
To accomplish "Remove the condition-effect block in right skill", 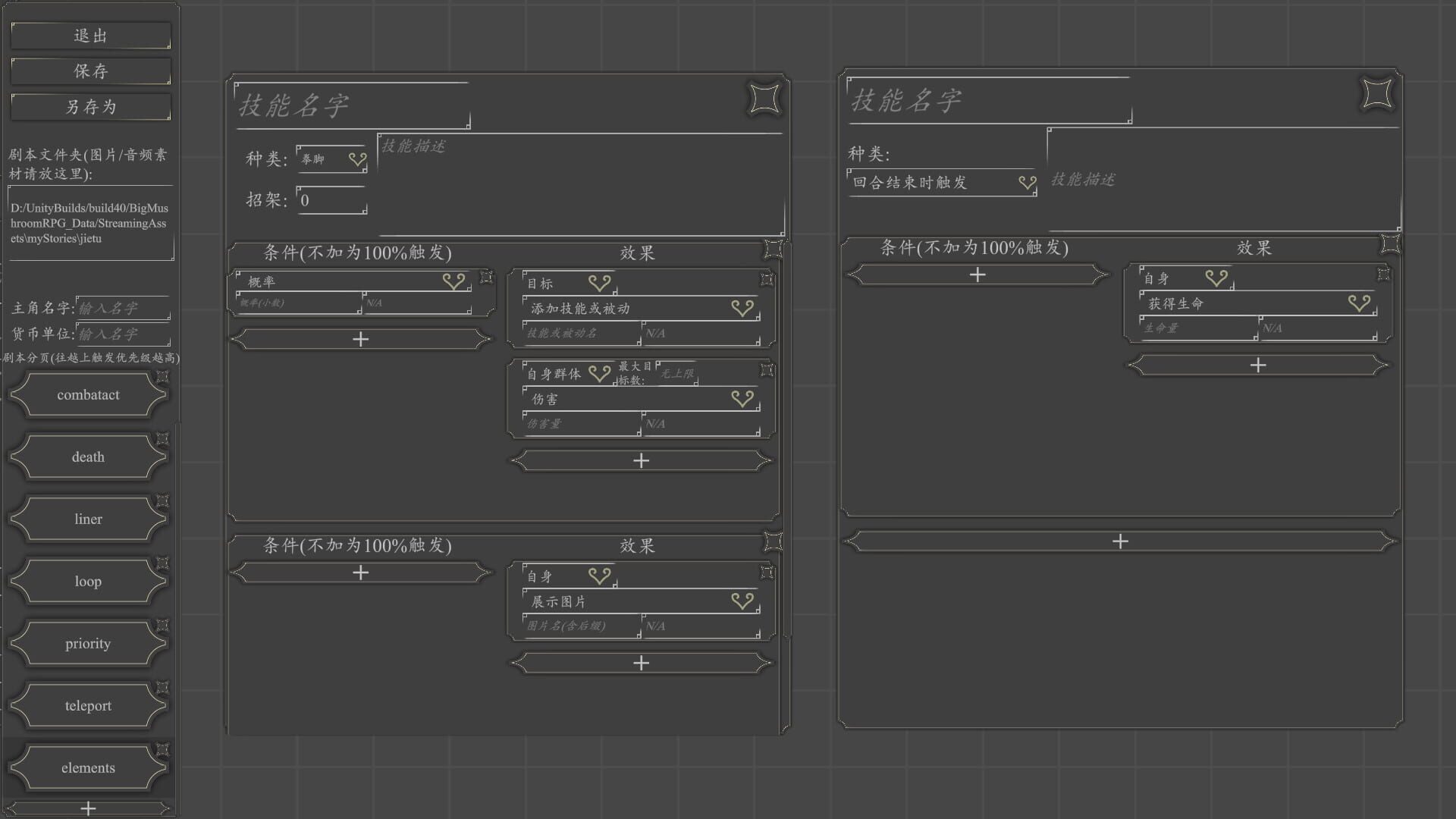I will [x=1390, y=243].
